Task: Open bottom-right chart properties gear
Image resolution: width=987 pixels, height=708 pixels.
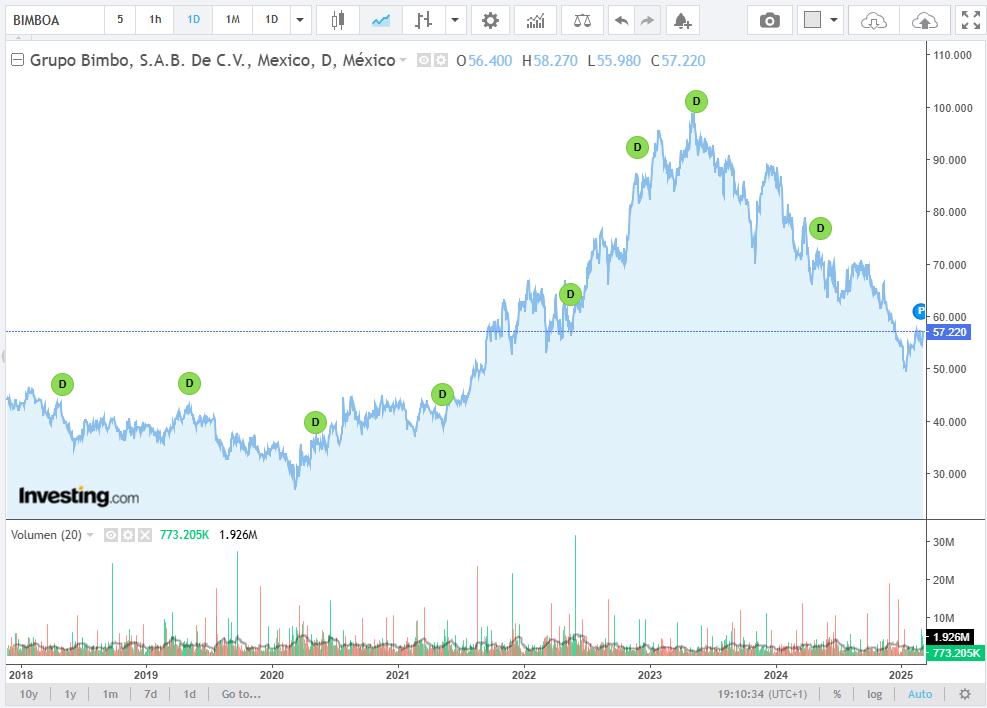Action: [964, 694]
